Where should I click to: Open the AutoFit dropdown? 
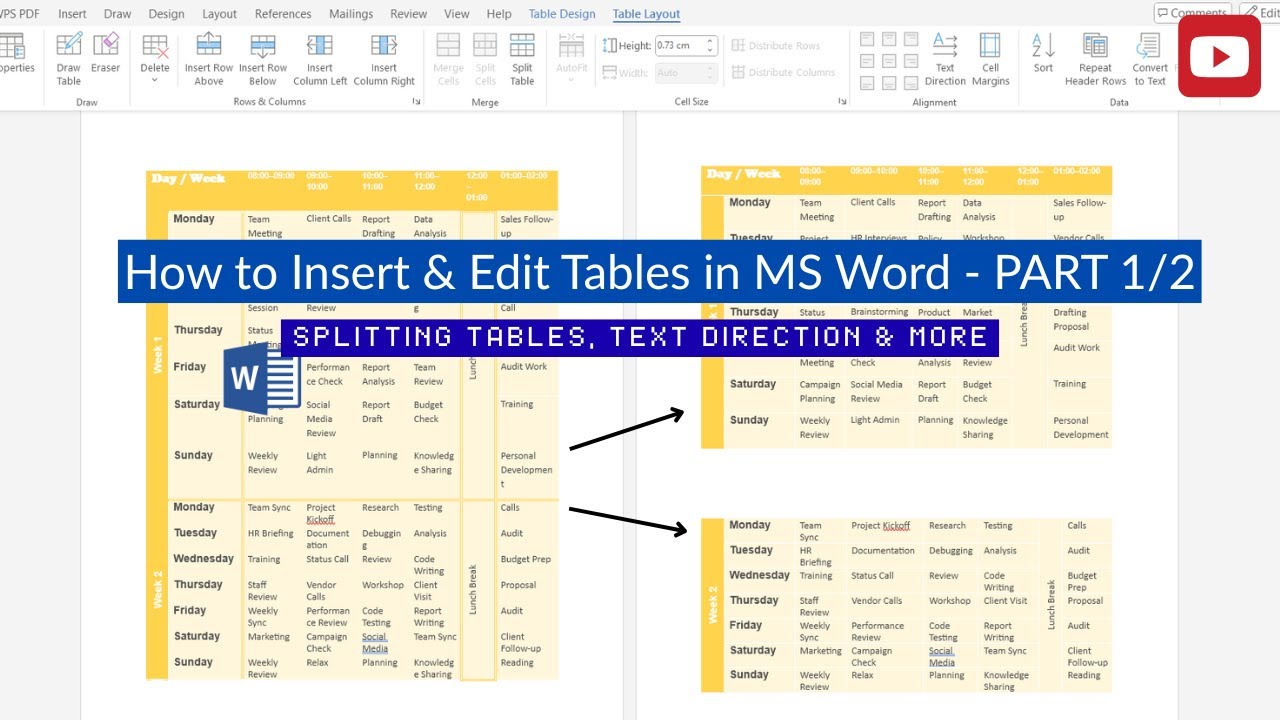[572, 59]
